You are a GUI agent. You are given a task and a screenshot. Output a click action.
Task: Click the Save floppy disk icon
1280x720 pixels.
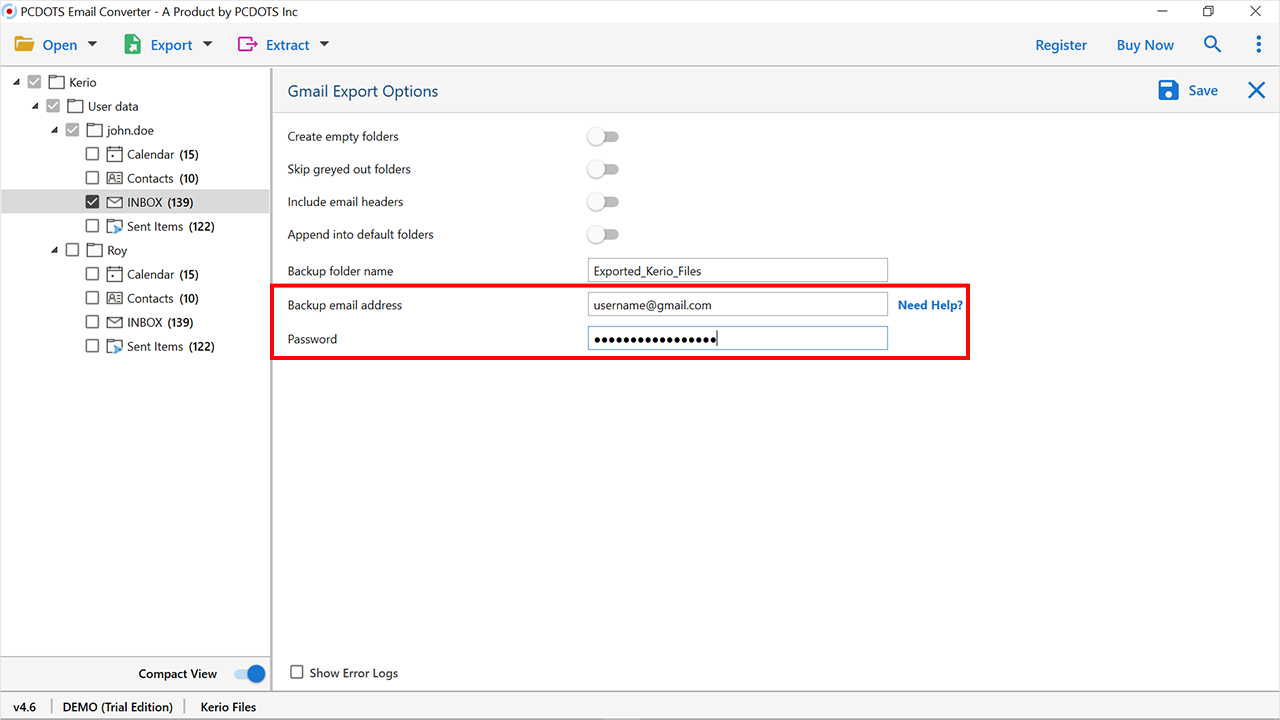[x=1168, y=91]
